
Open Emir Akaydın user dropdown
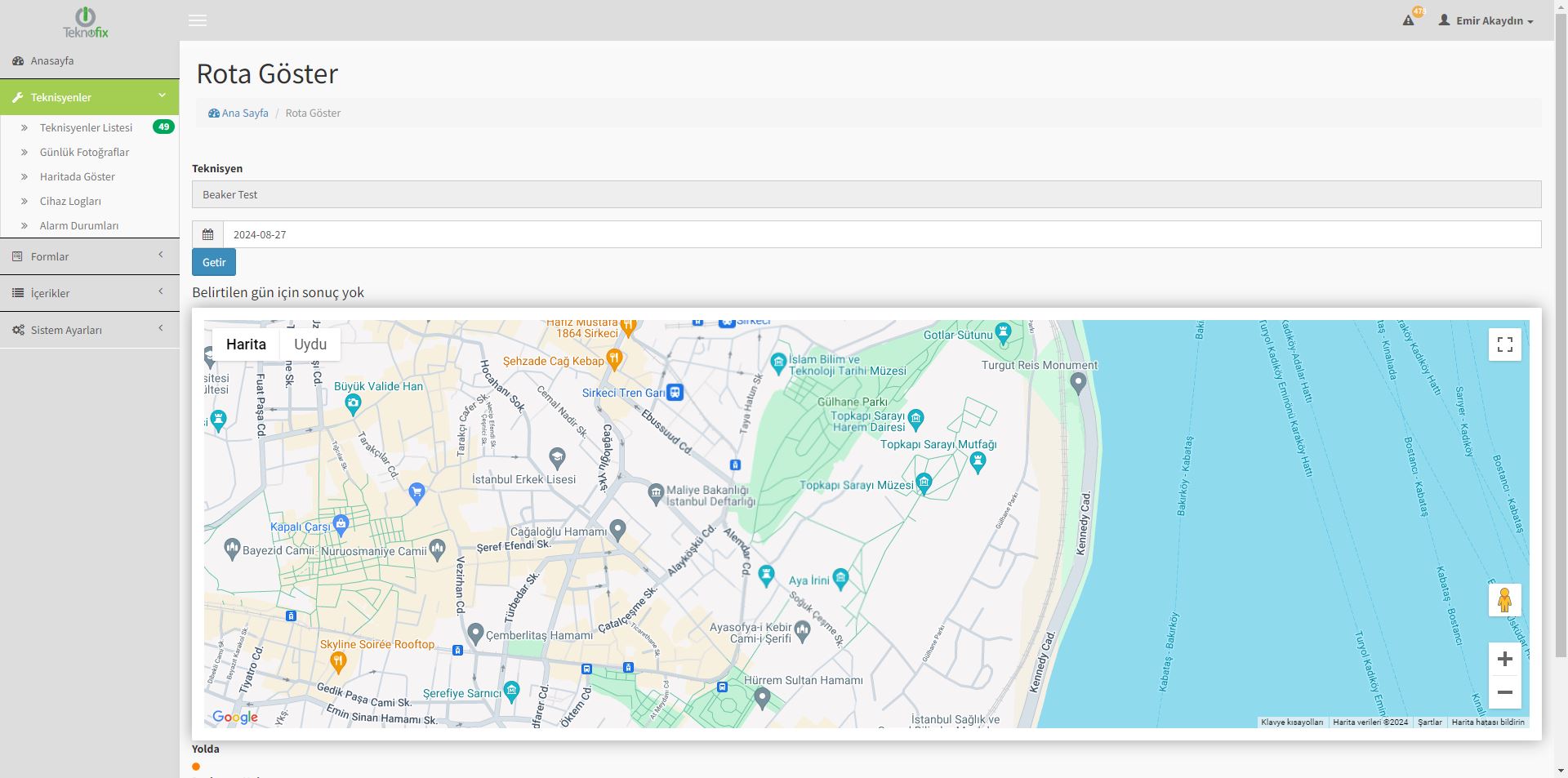[x=1486, y=20]
